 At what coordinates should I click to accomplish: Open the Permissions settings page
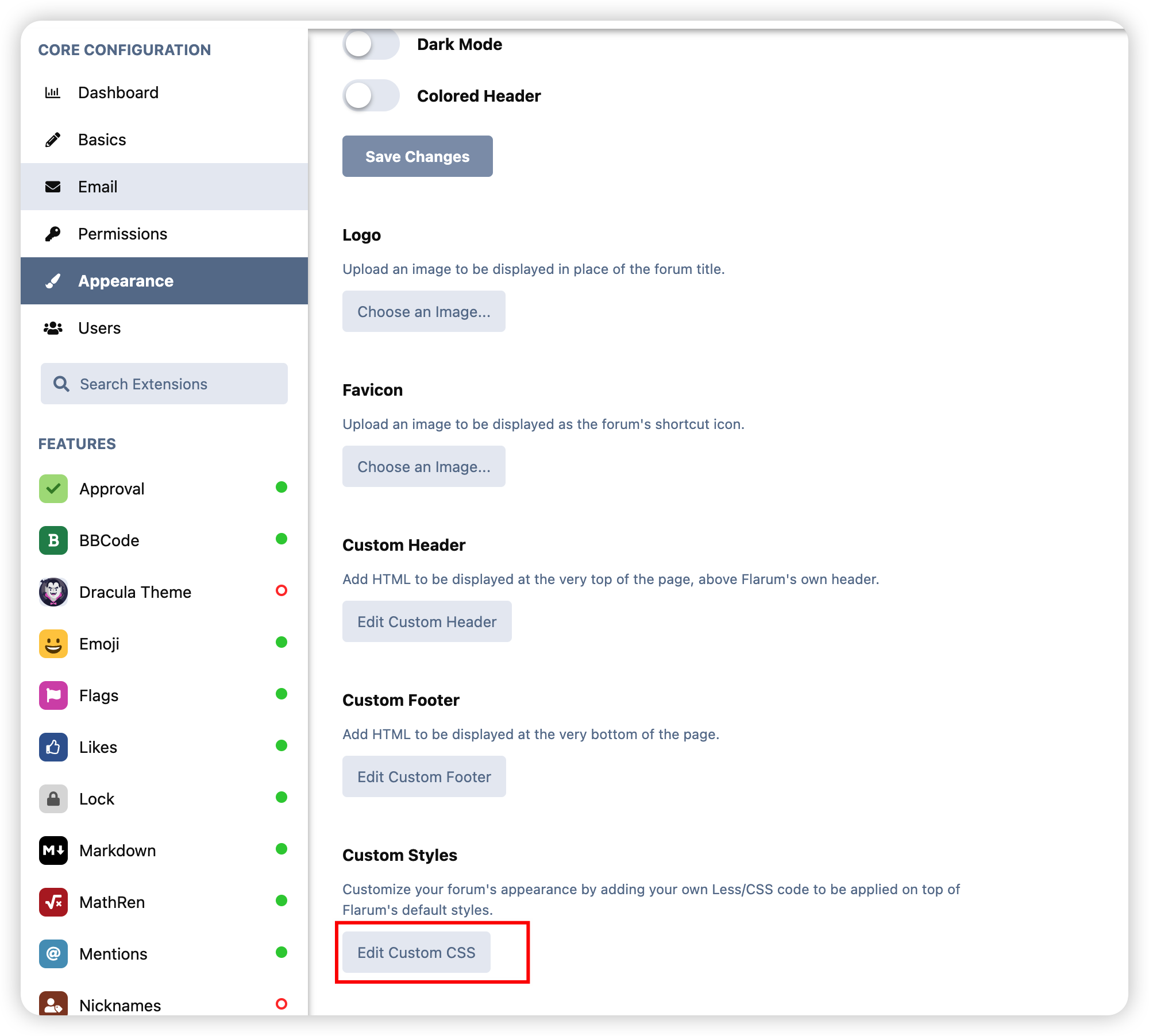pyautogui.click(x=122, y=234)
